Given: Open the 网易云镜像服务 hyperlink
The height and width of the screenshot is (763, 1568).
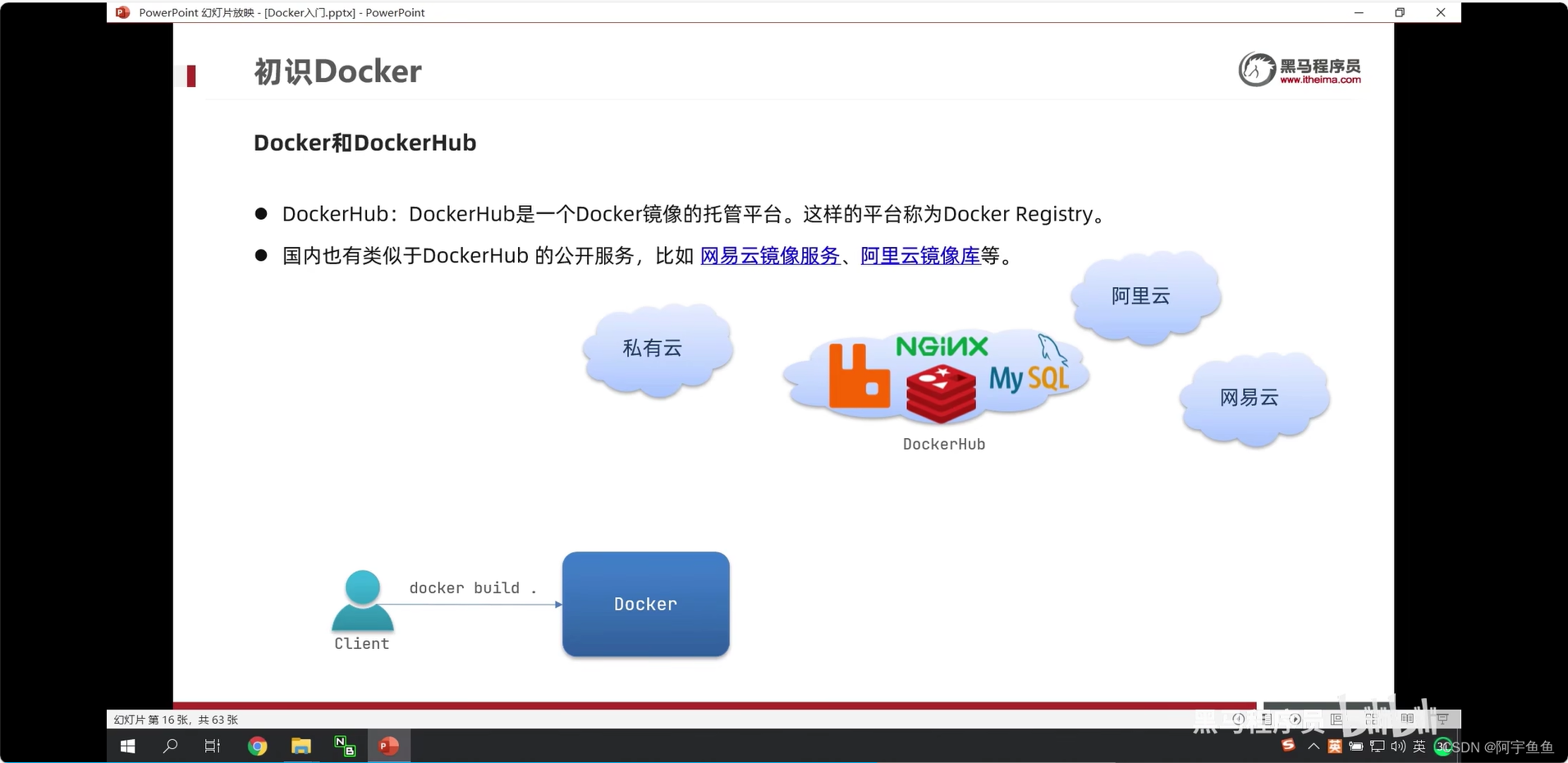Looking at the screenshot, I should click(770, 256).
